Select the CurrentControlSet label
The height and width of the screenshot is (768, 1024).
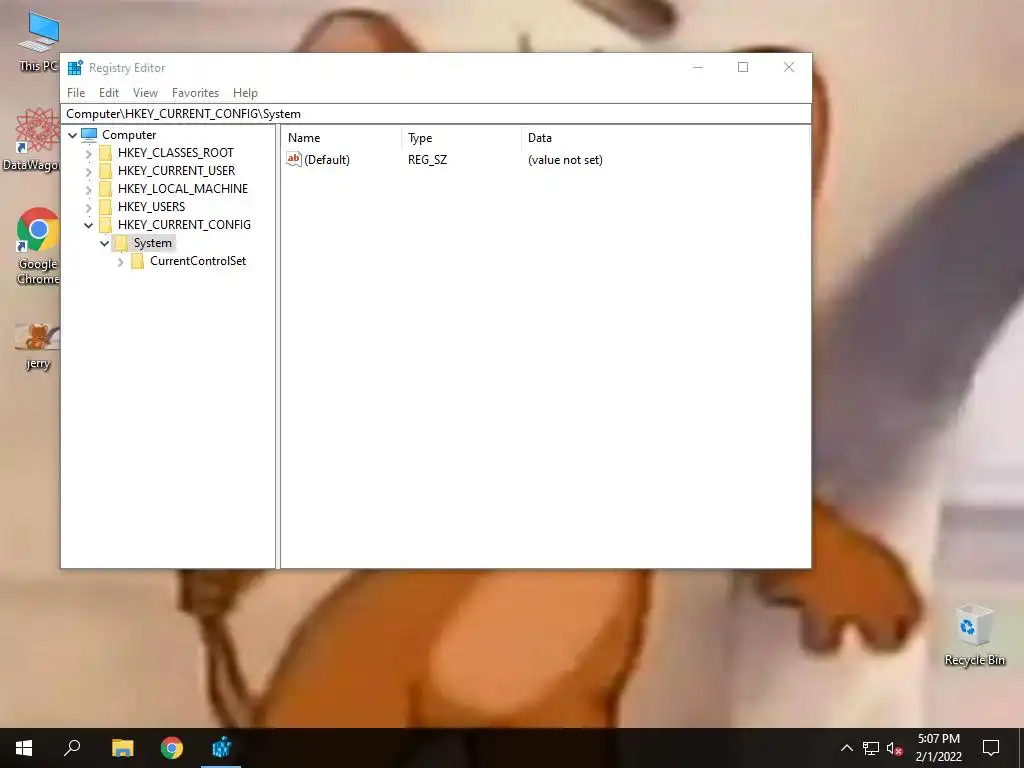(x=198, y=261)
